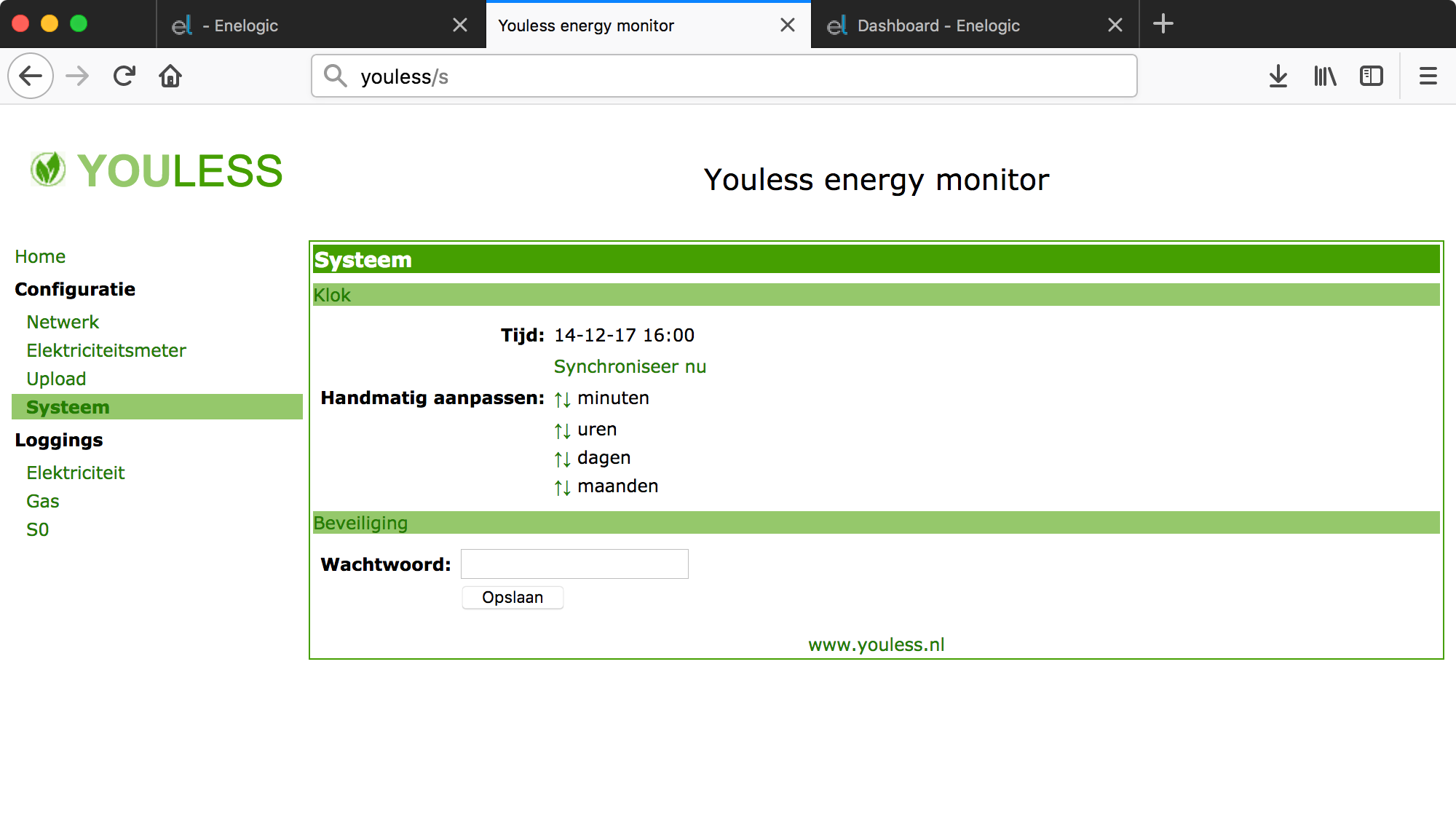The image size is (1456, 833).
Task: Open the Netwerk configuration page
Action: click(63, 322)
